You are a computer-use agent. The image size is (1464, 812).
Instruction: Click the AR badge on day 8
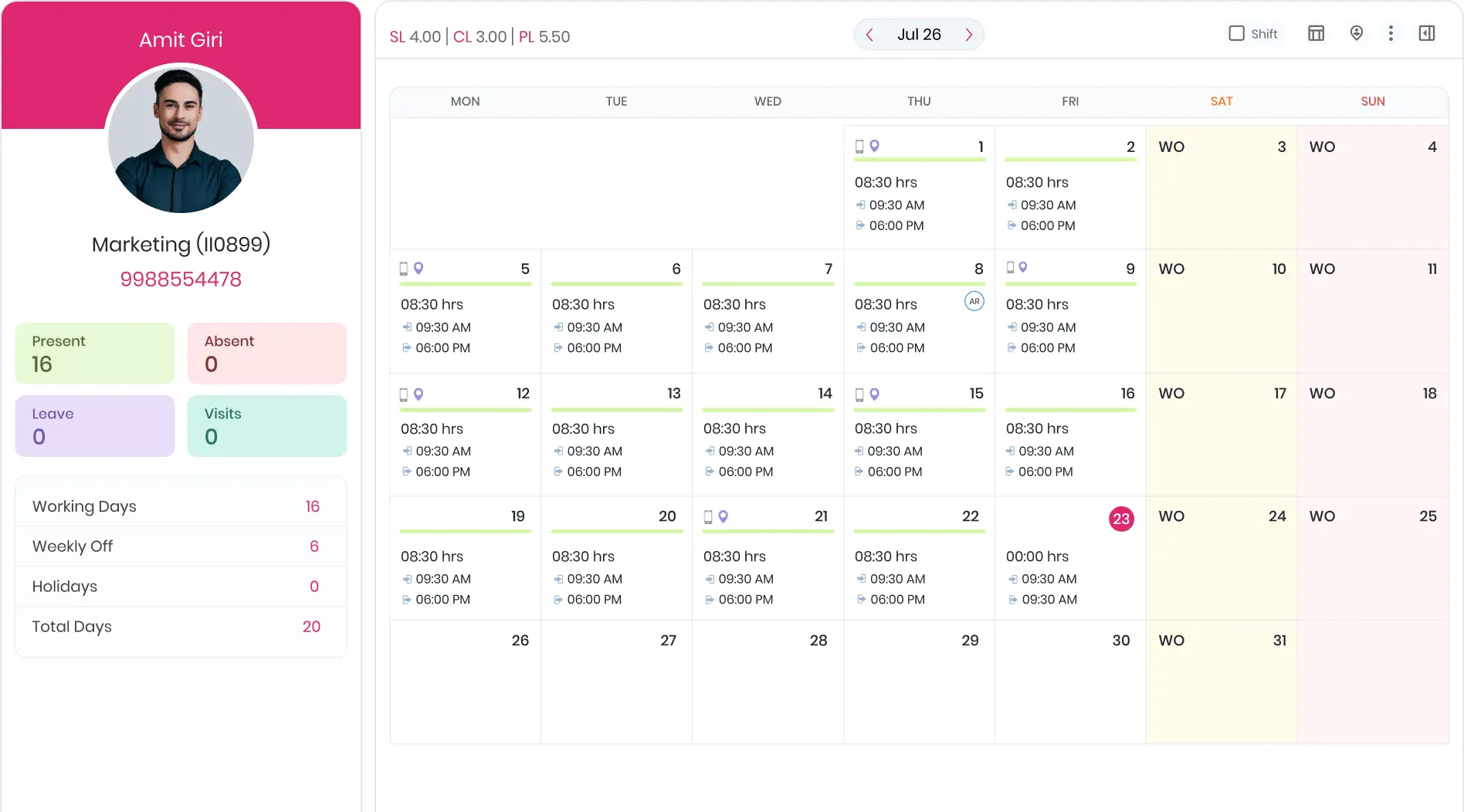tap(974, 302)
